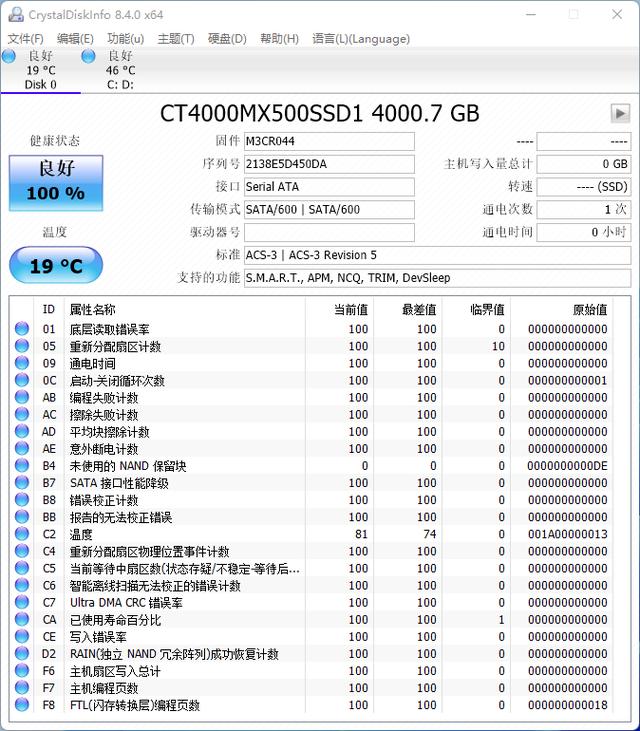This screenshot has height=731, width=640.
Task: Click the status orb for attribute 01
Action: tap(21, 329)
